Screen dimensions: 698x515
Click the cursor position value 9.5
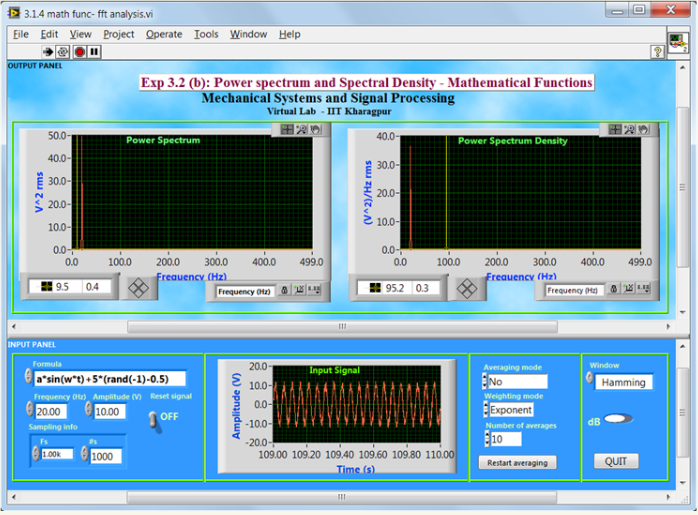pyautogui.click(x=62, y=287)
